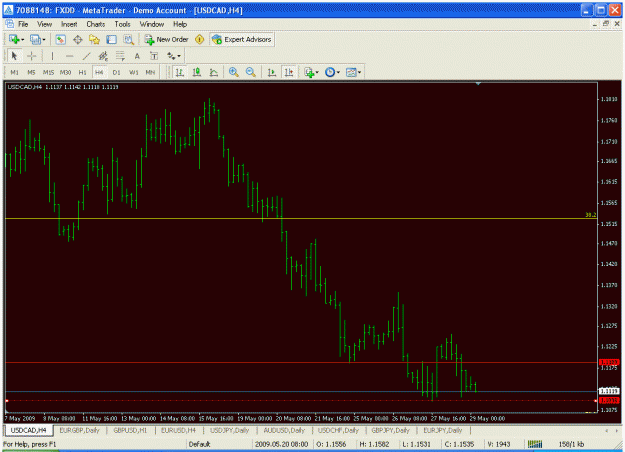Select the Horizontal Line drawing tool
The image size is (625, 452).
pyautogui.click(x=69, y=56)
